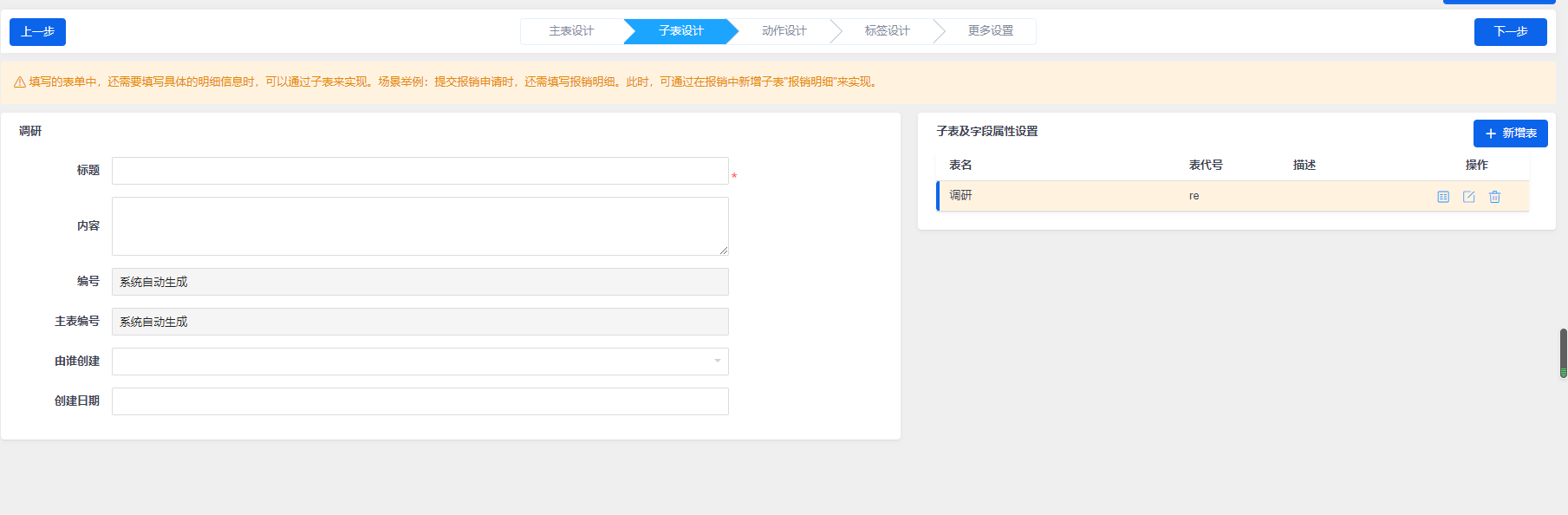Click the 新增表 button
Image resolution: width=1568 pixels, height=515 pixels.
[x=1510, y=134]
